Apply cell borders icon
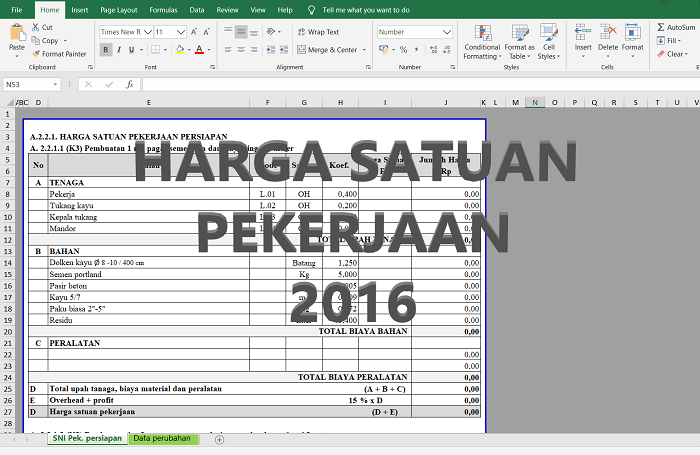 [x=155, y=50]
